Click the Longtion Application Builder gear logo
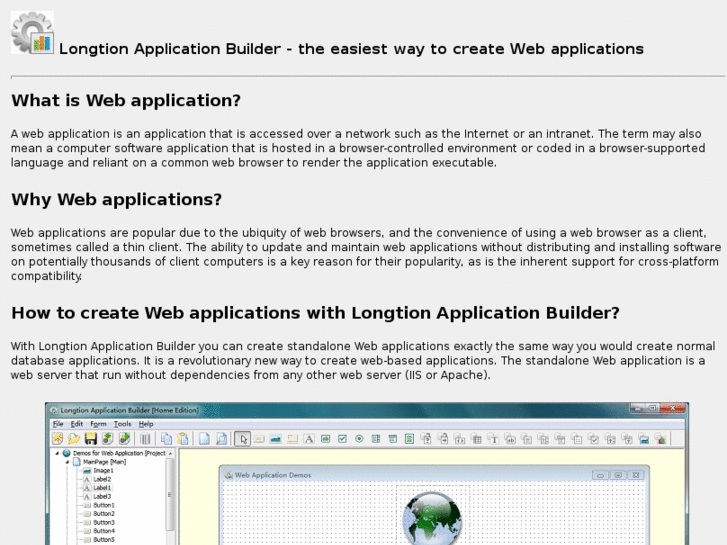The height and width of the screenshot is (545, 727). pyautogui.click(x=32, y=32)
